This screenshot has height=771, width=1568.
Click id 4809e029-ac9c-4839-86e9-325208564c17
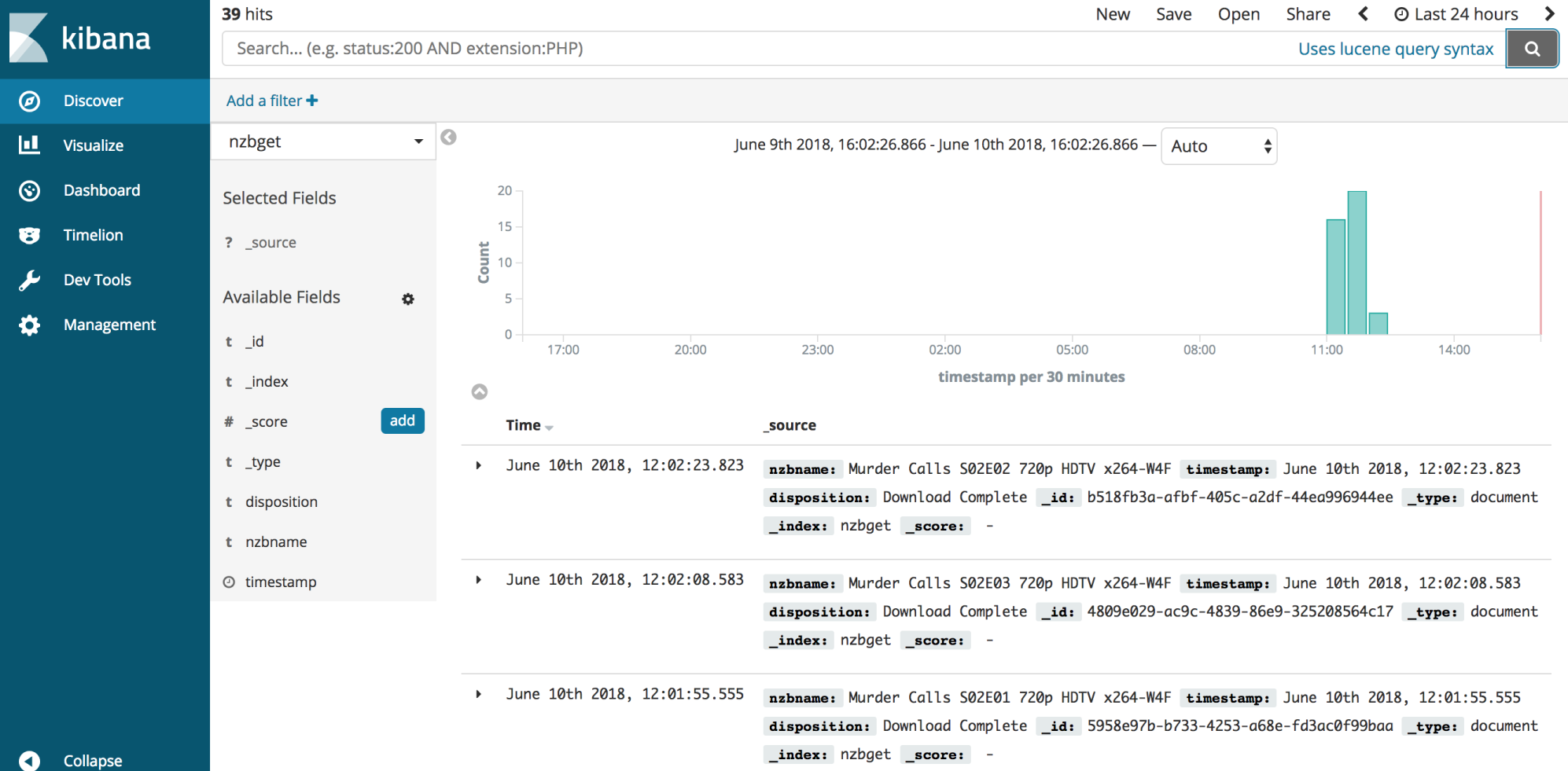pos(1240,611)
